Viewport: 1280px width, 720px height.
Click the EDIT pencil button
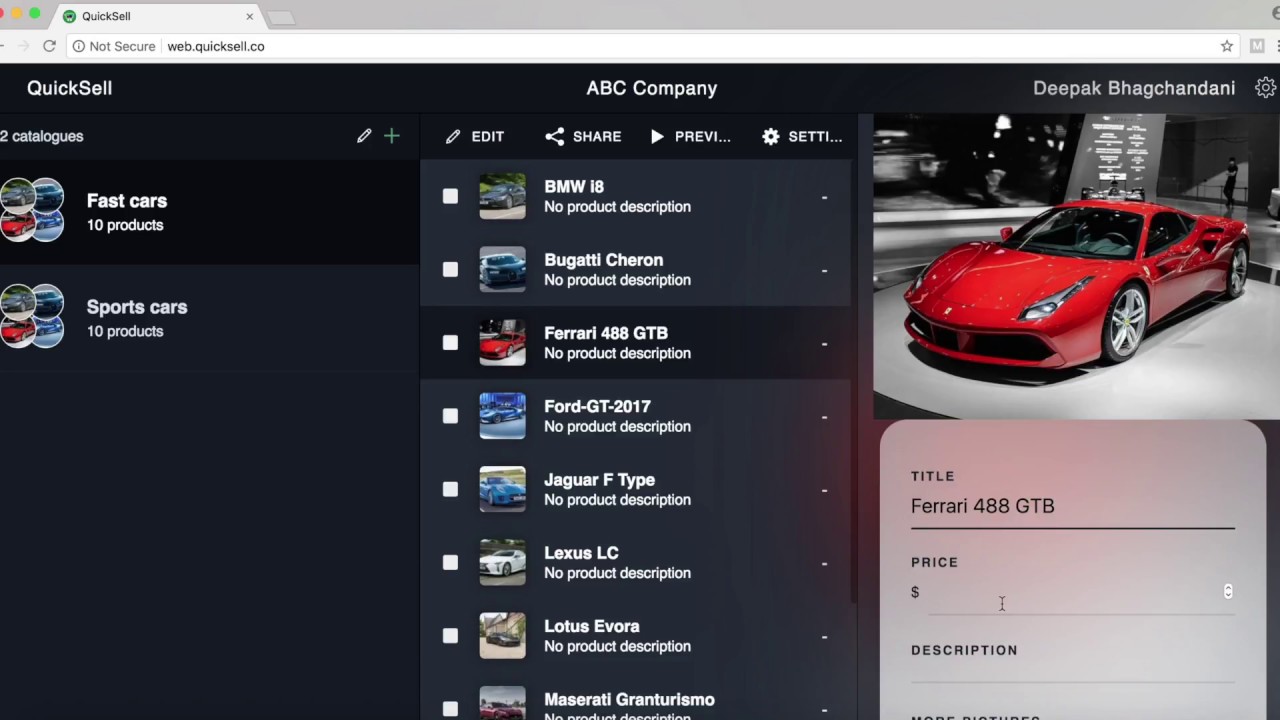[x=475, y=136]
